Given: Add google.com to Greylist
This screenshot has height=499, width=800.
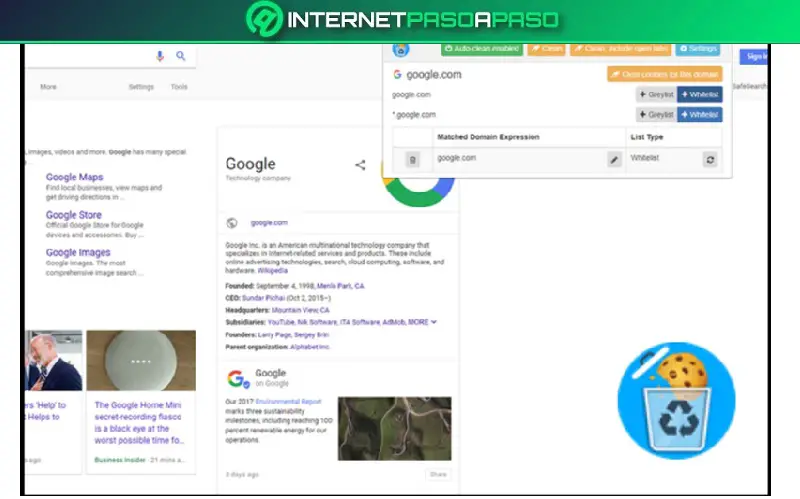Looking at the screenshot, I should click(656, 94).
